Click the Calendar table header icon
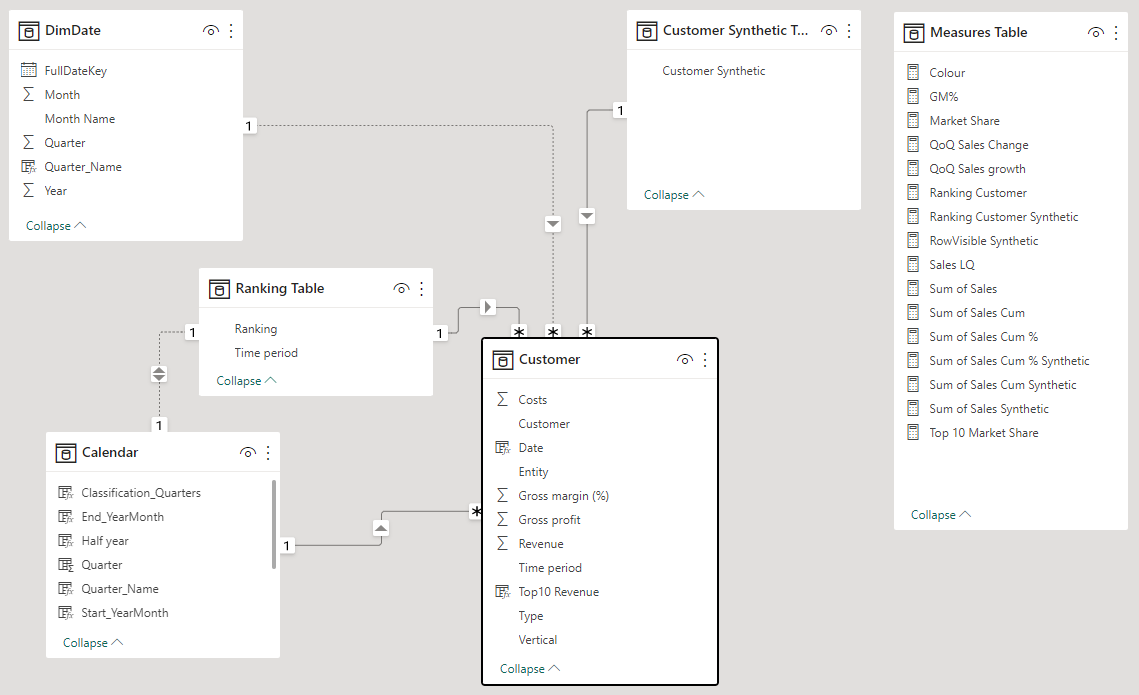1139x695 pixels. point(65,453)
